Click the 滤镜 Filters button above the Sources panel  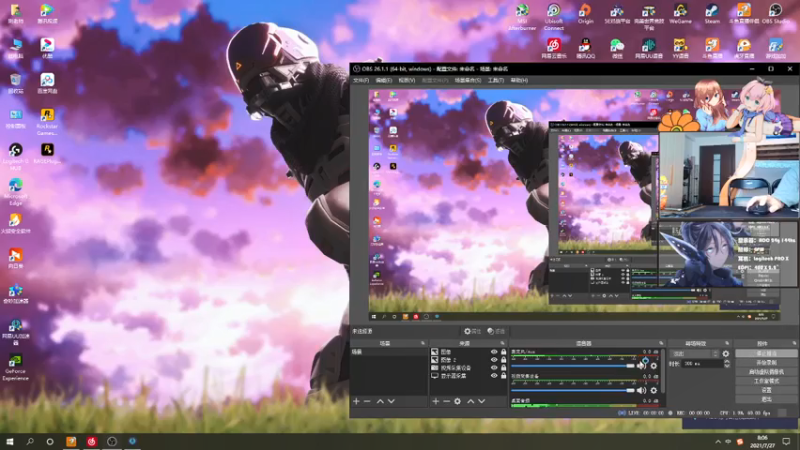coord(496,332)
